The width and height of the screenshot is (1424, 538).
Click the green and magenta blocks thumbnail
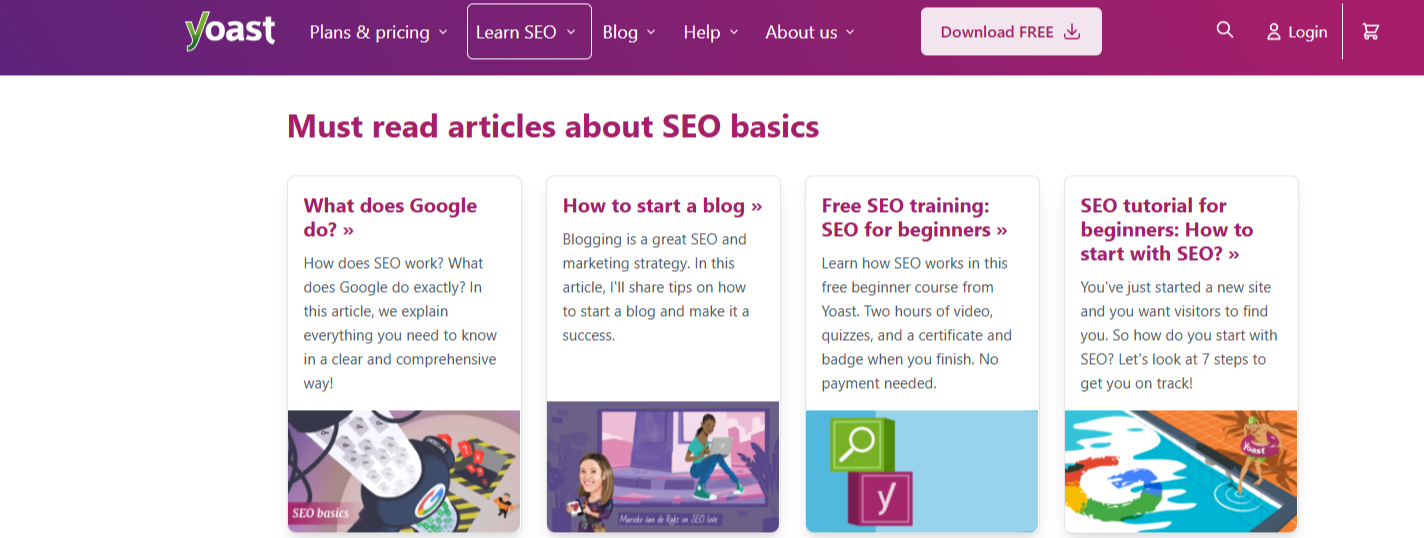coord(922,471)
